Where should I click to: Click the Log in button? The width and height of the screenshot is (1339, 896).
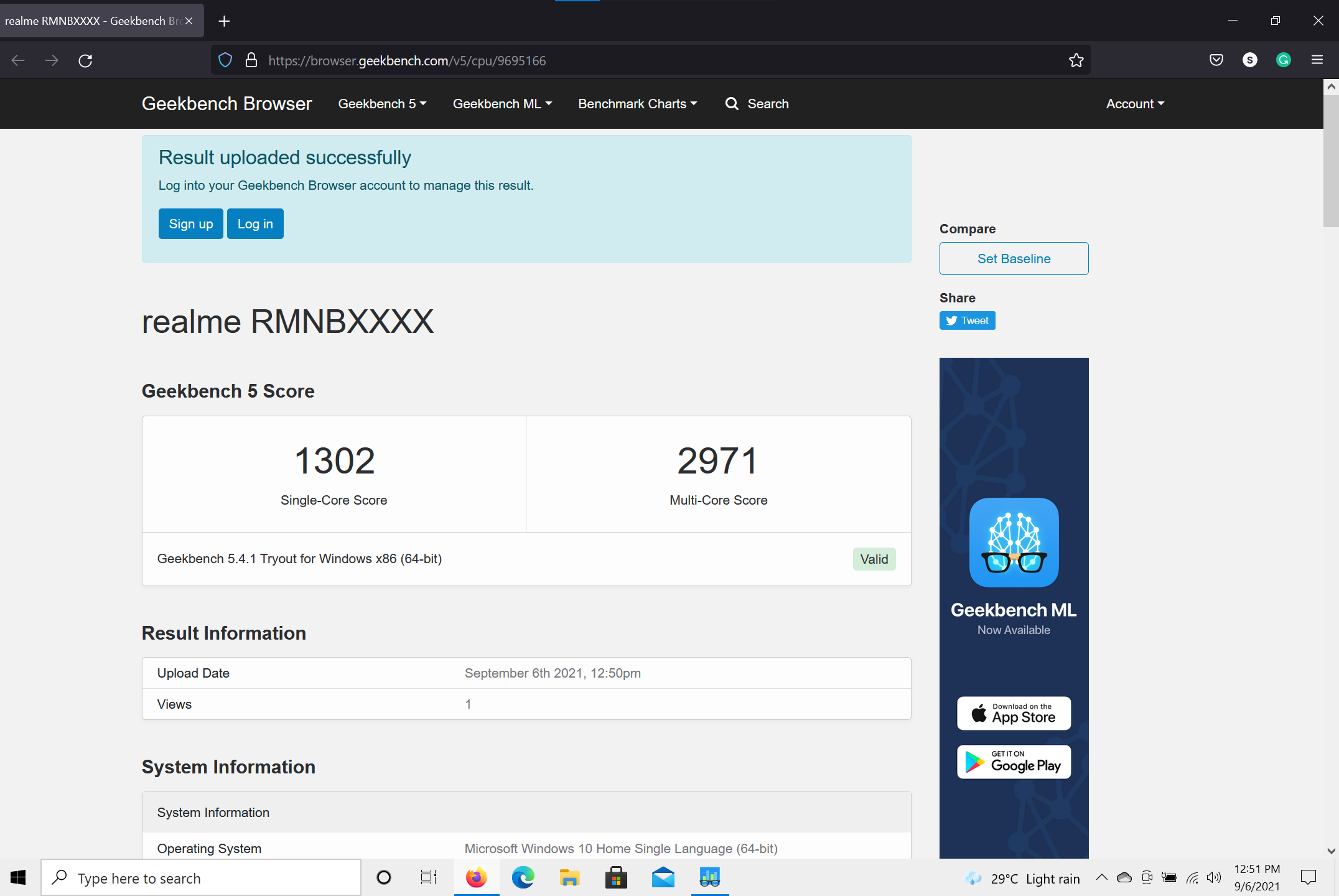[x=255, y=224]
